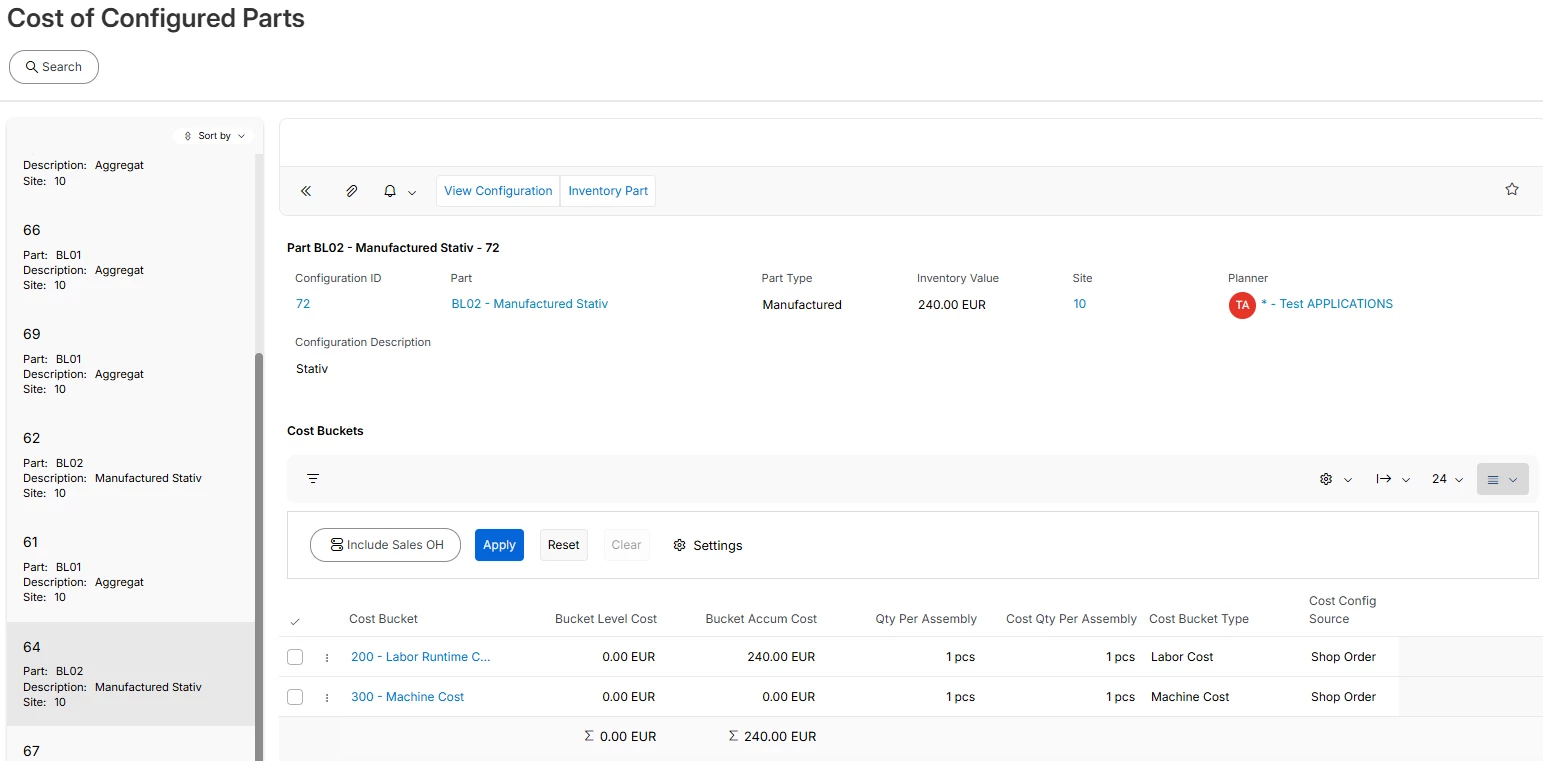
Task: Click the Machine Cost bucket type cell
Action: (x=1190, y=697)
